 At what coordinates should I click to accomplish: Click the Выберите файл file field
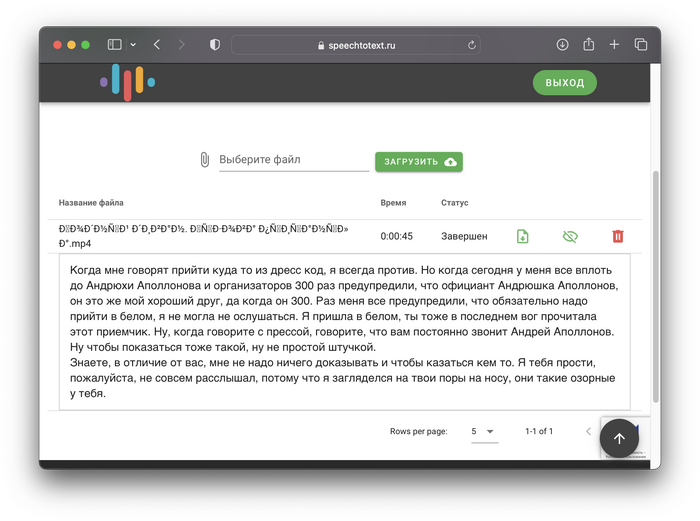(294, 160)
